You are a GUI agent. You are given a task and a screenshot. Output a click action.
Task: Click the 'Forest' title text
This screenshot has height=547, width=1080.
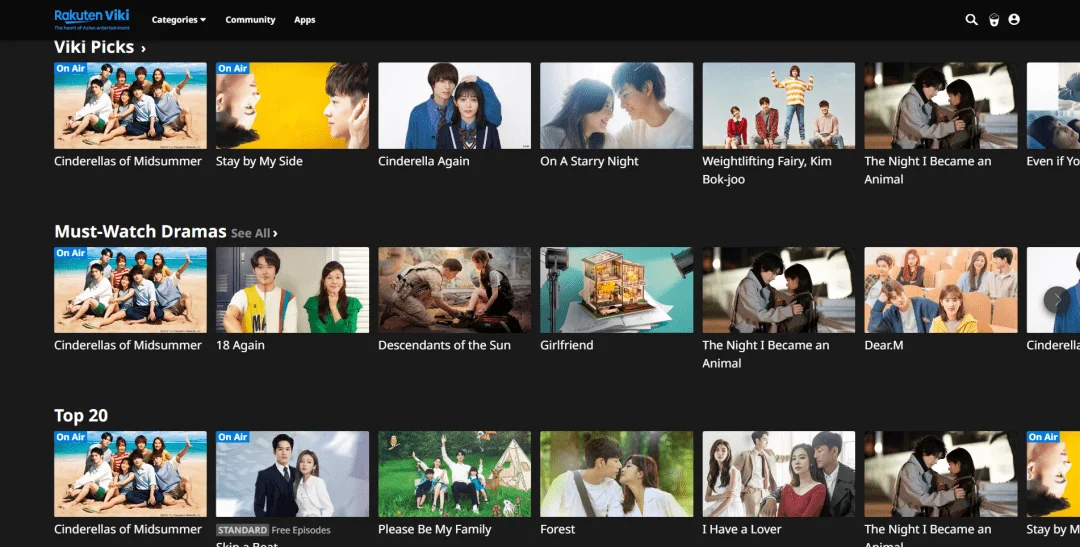click(557, 529)
